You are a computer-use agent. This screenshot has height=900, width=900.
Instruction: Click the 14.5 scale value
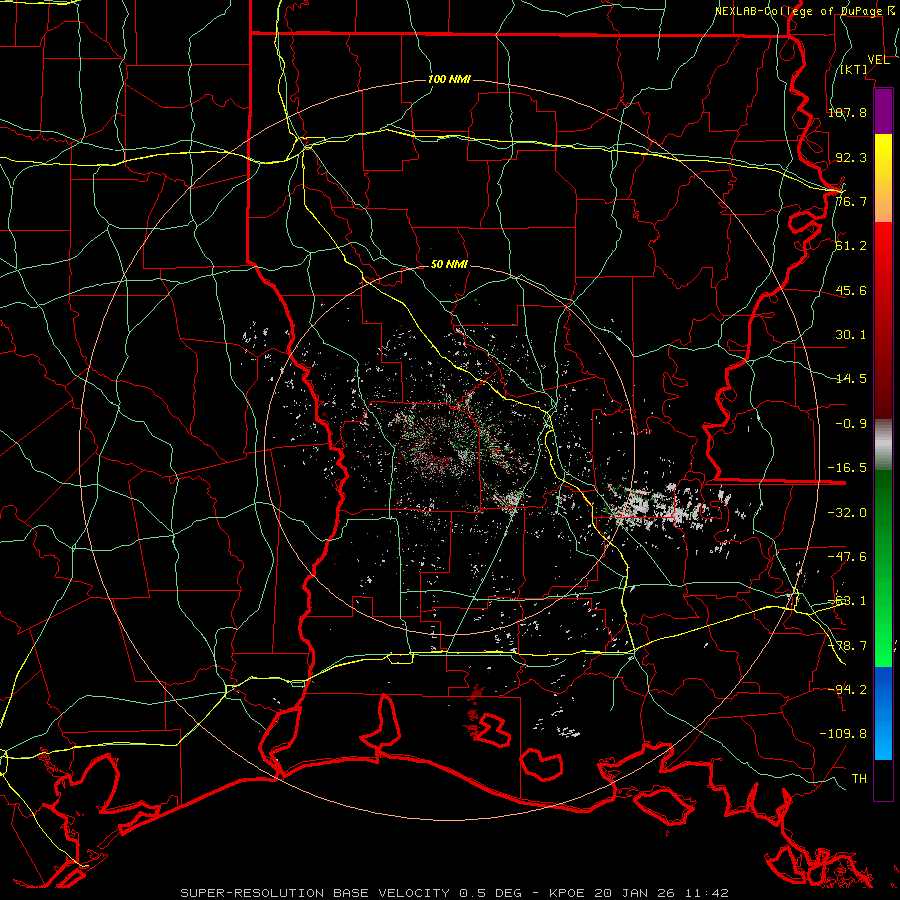pos(851,379)
